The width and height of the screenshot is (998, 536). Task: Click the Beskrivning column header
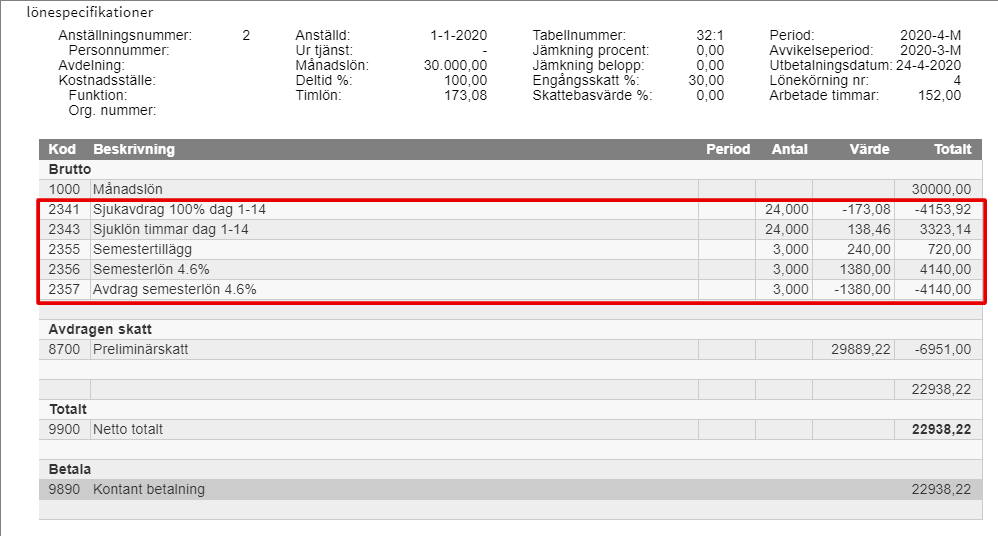[134, 150]
